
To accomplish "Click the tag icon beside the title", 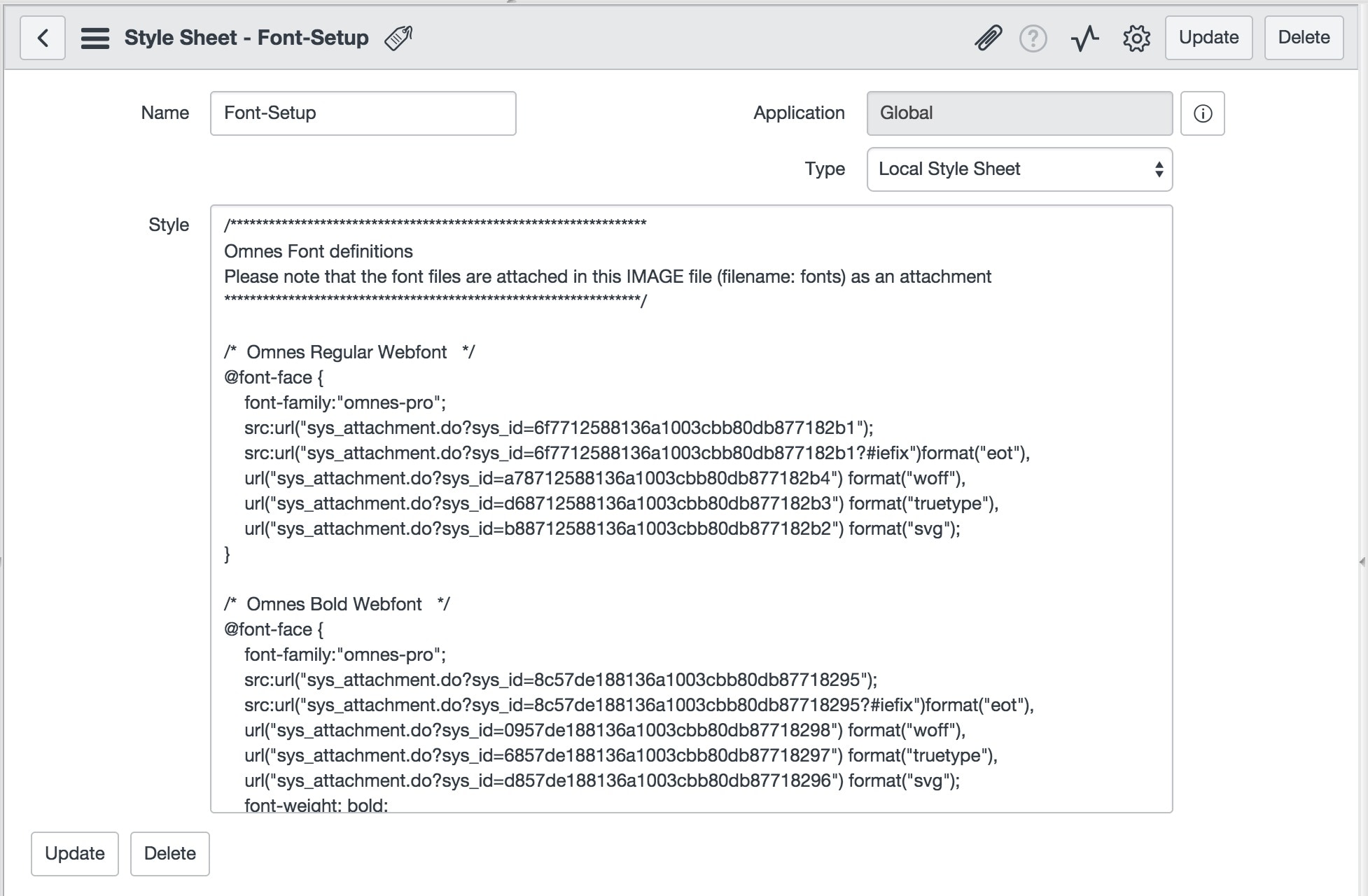I will [398, 38].
